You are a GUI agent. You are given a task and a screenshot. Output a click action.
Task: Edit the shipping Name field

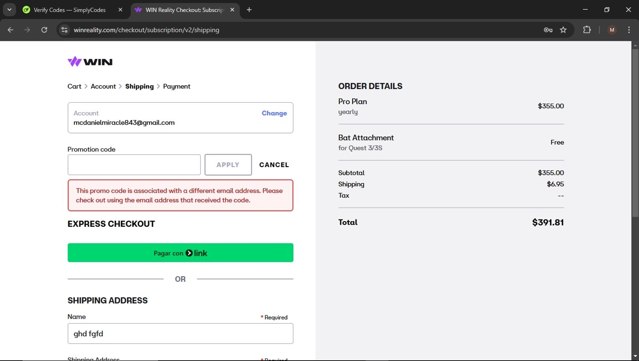tap(180, 334)
